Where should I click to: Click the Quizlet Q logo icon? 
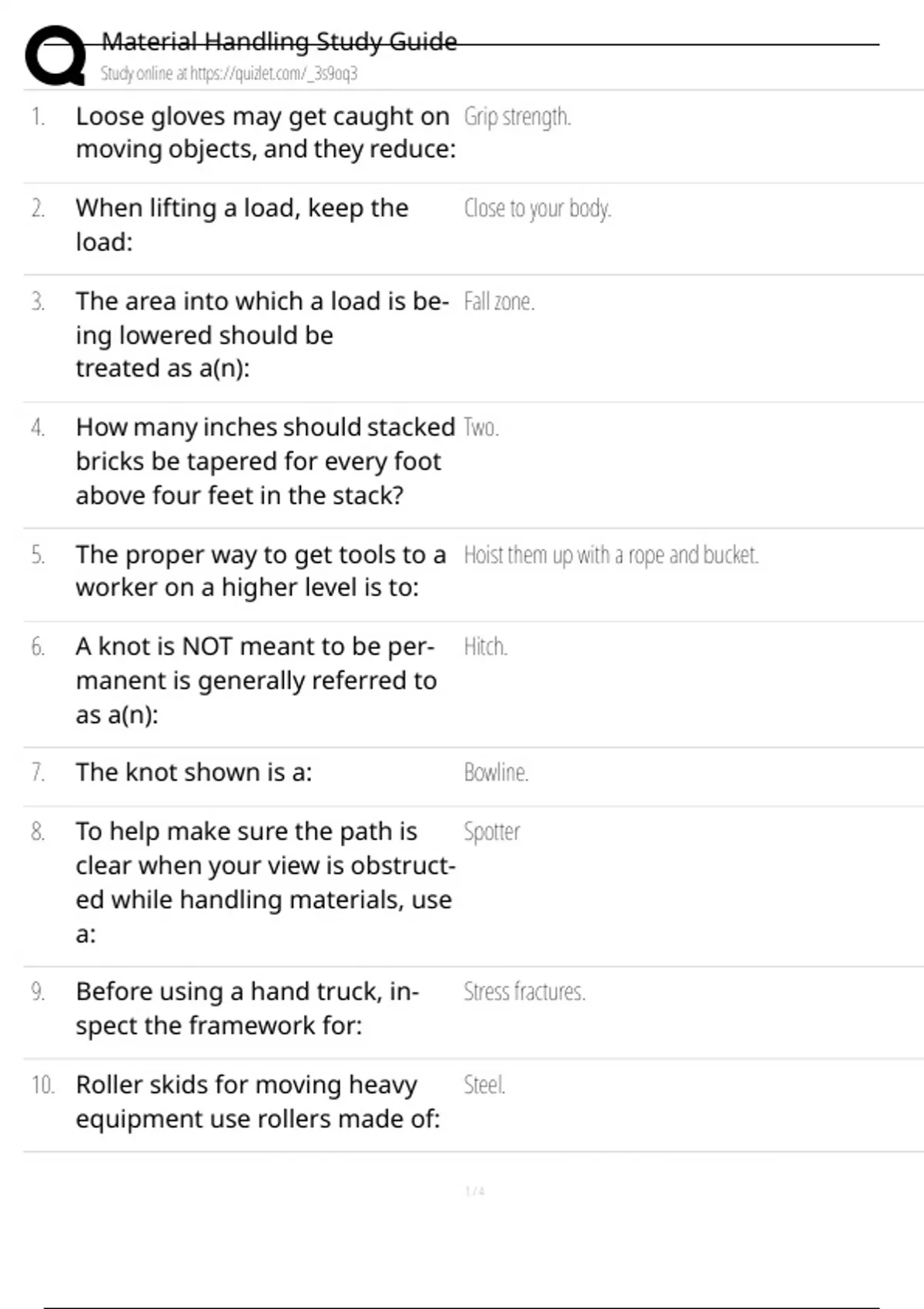pos(55,55)
